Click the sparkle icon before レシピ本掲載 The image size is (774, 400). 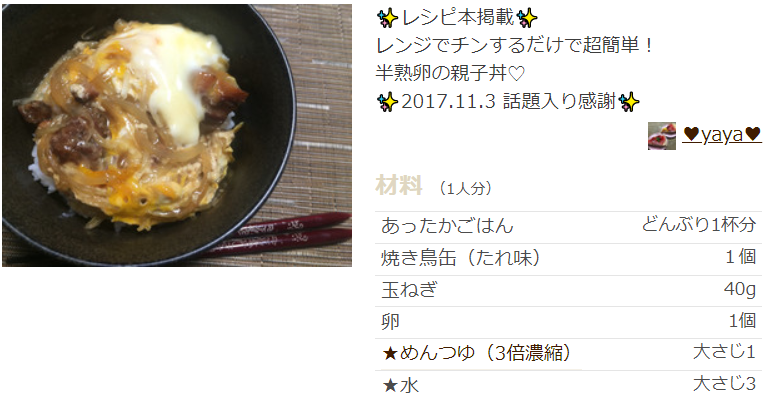(x=388, y=18)
